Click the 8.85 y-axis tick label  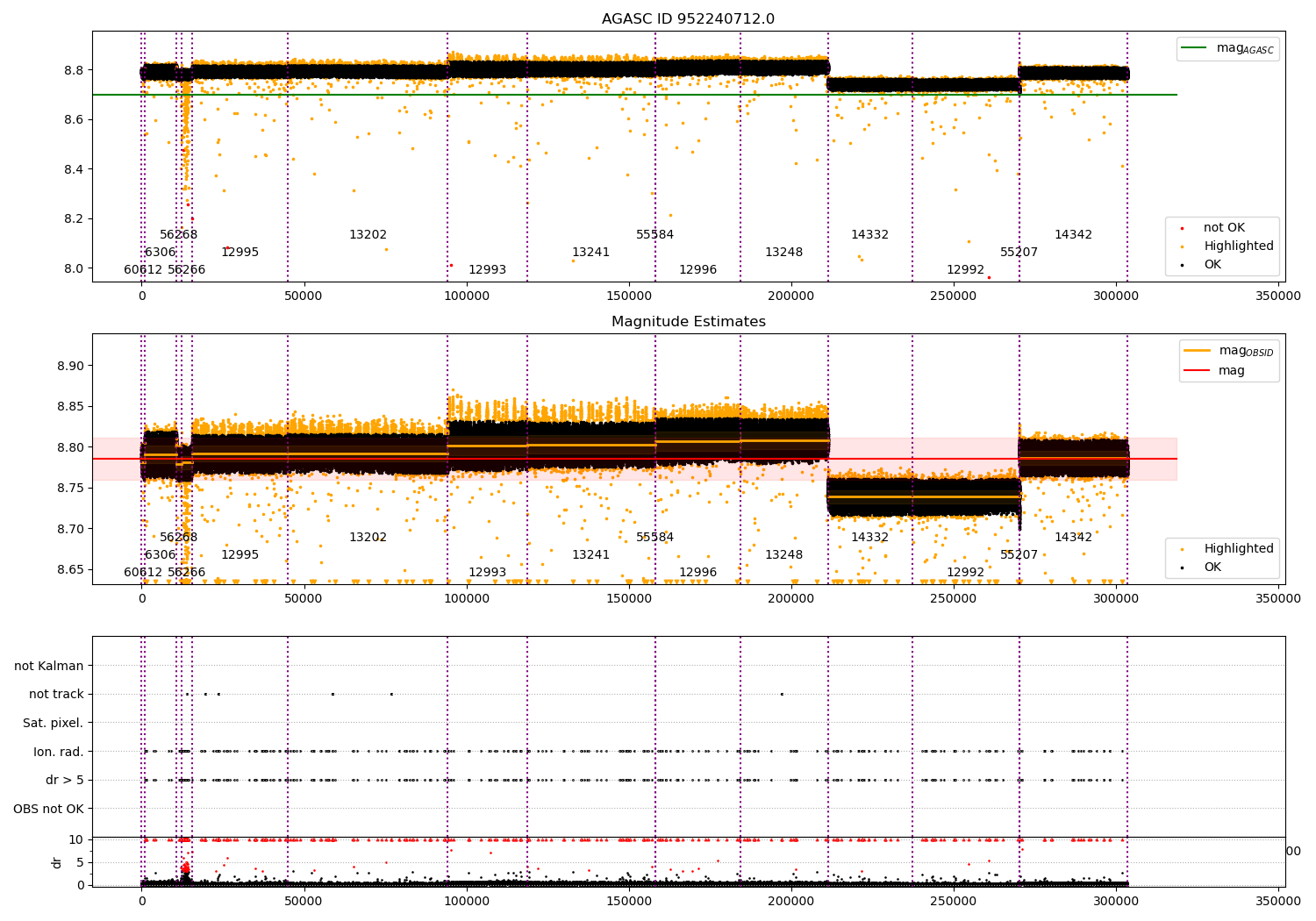[71, 406]
